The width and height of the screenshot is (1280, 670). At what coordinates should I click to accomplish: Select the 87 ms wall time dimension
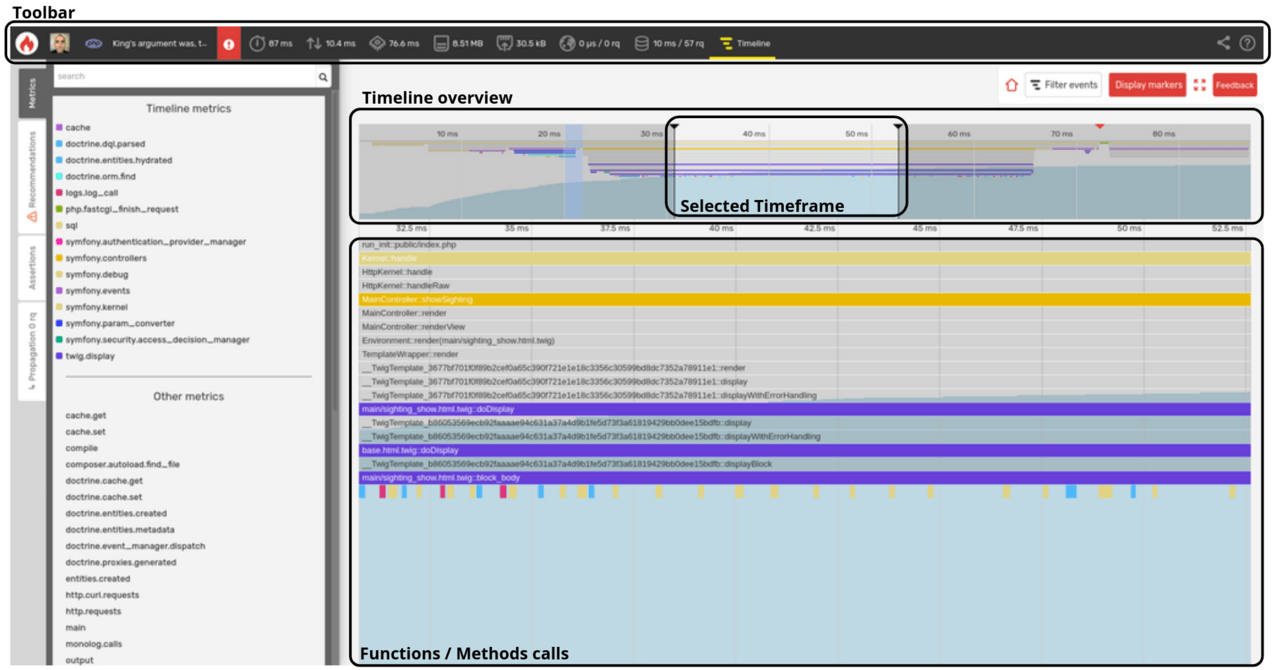pos(271,44)
